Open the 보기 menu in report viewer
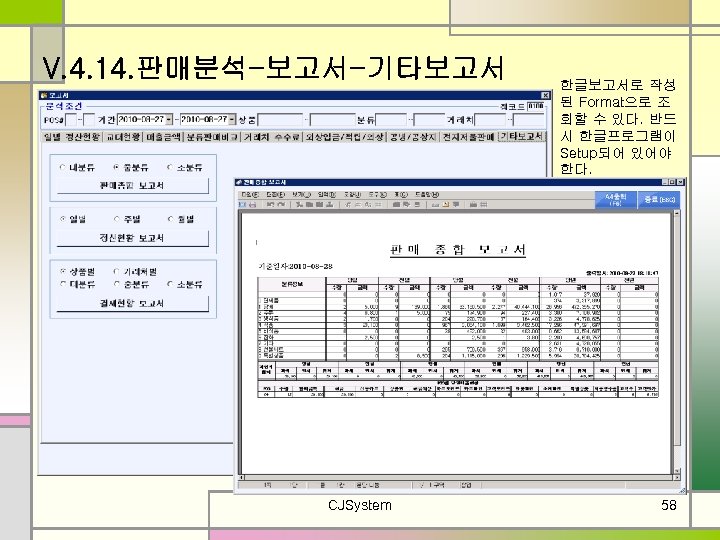The width and height of the screenshot is (720, 540). [302, 195]
